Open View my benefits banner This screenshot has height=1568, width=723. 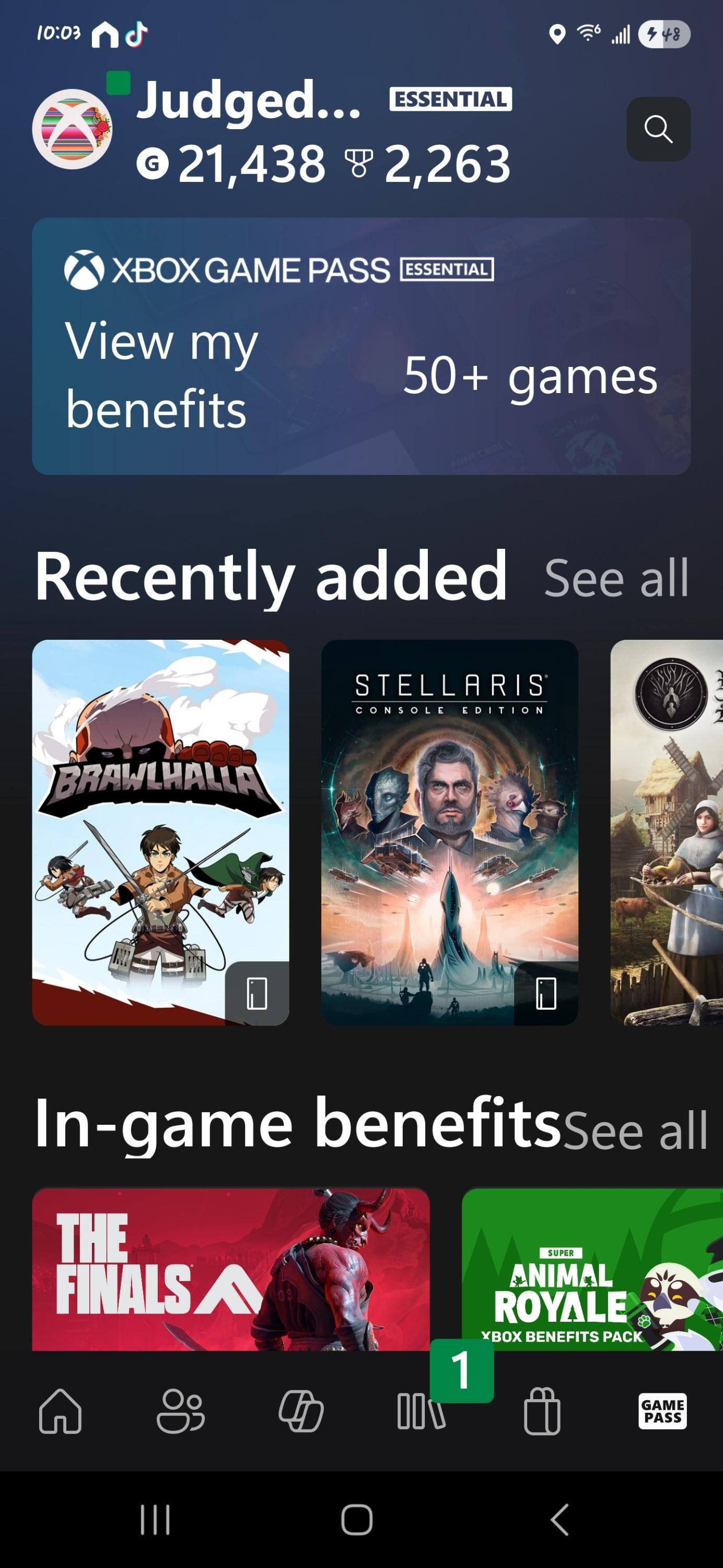[361, 347]
